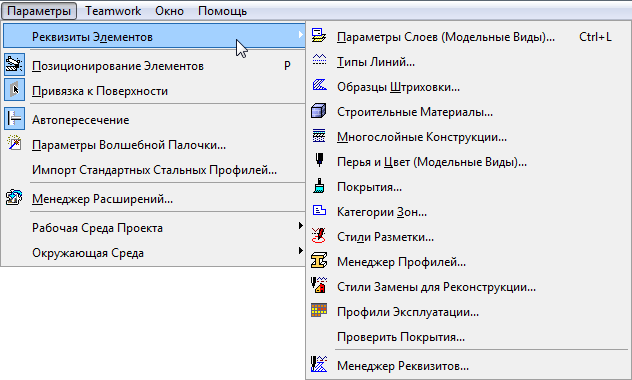Select Рабочая Среда Проекта entry
632x380 pixels.
[98, 228]
